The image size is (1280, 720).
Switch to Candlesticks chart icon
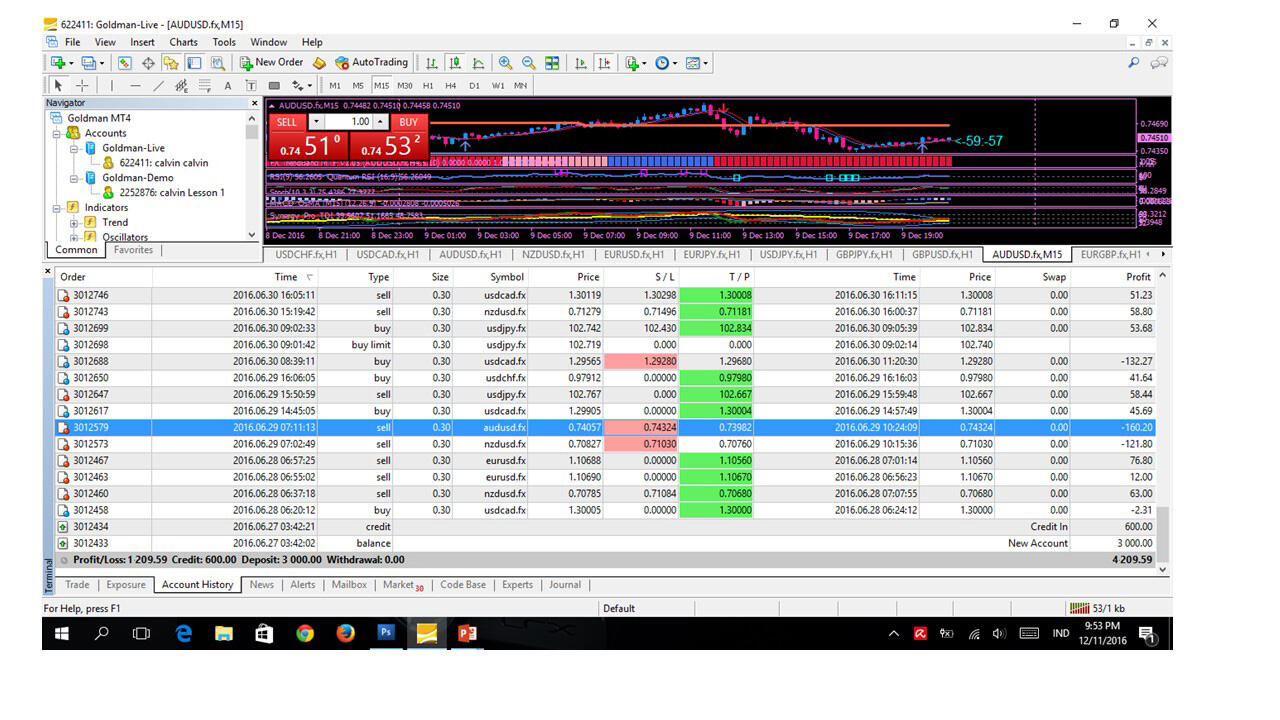click(455, 62)
